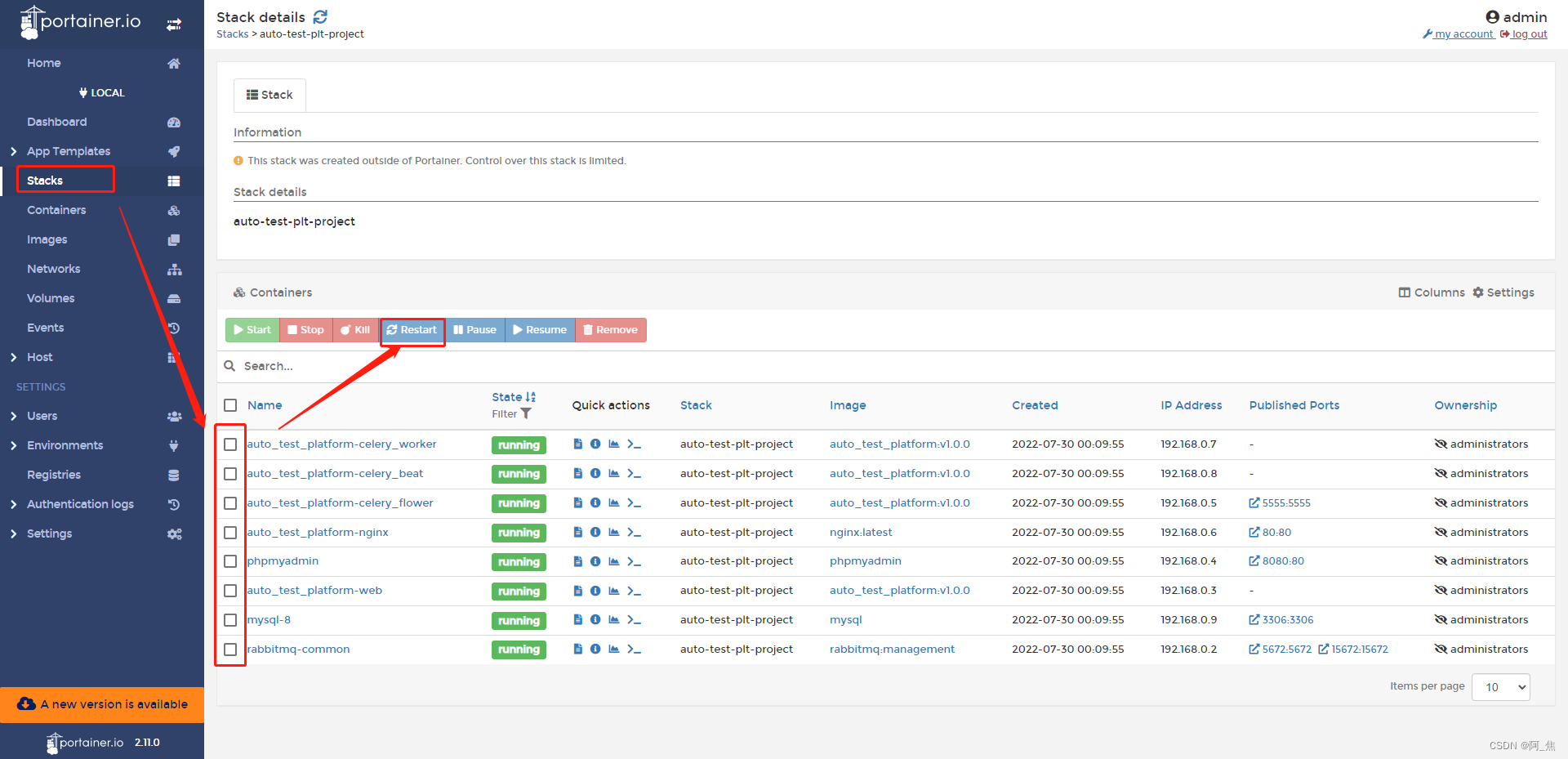The width and height of the screenshot is (1568, 759).
Task: Open stats chart icon for phpmyadmin
Action: pos(614,560)
